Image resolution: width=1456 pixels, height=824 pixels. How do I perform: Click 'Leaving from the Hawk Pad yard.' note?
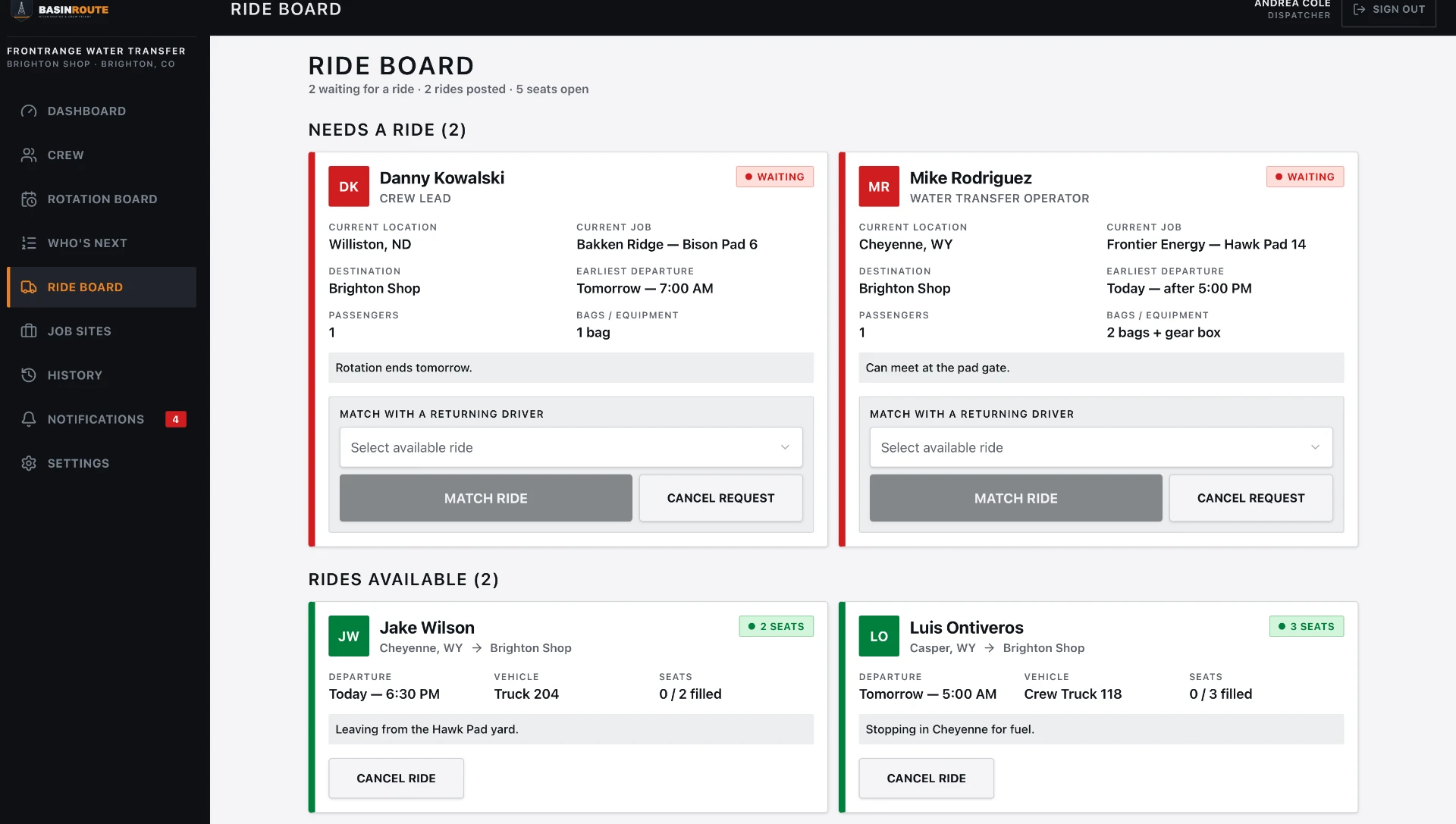[571, 729]
